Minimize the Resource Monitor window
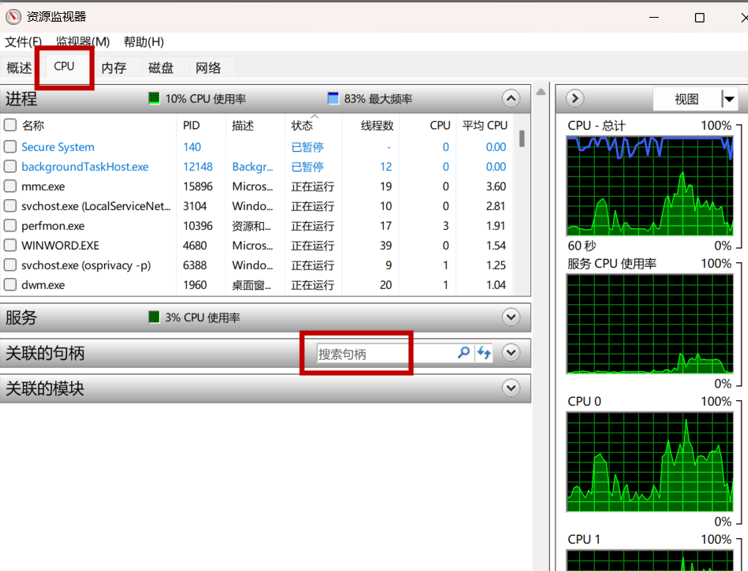 pos(654,17)
